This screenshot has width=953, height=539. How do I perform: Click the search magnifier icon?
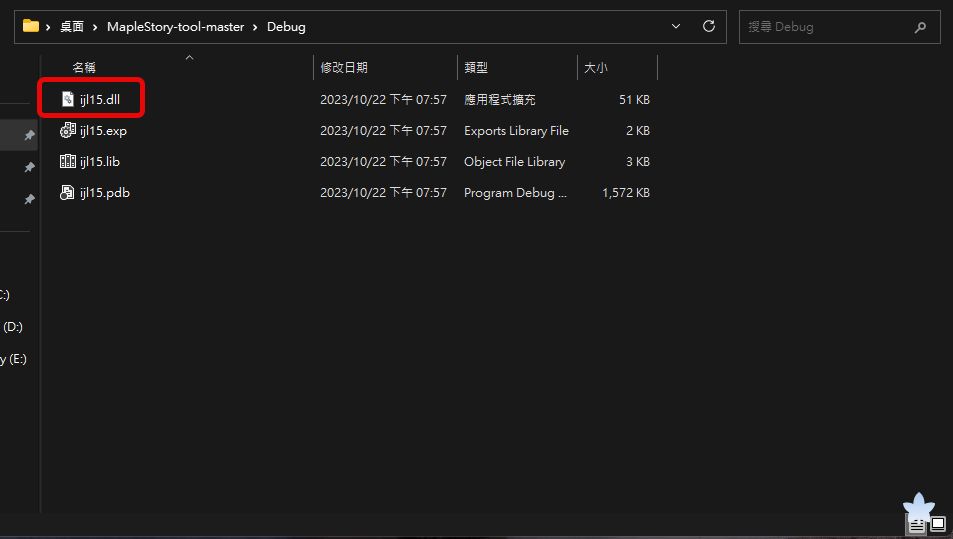pos(920,27)
